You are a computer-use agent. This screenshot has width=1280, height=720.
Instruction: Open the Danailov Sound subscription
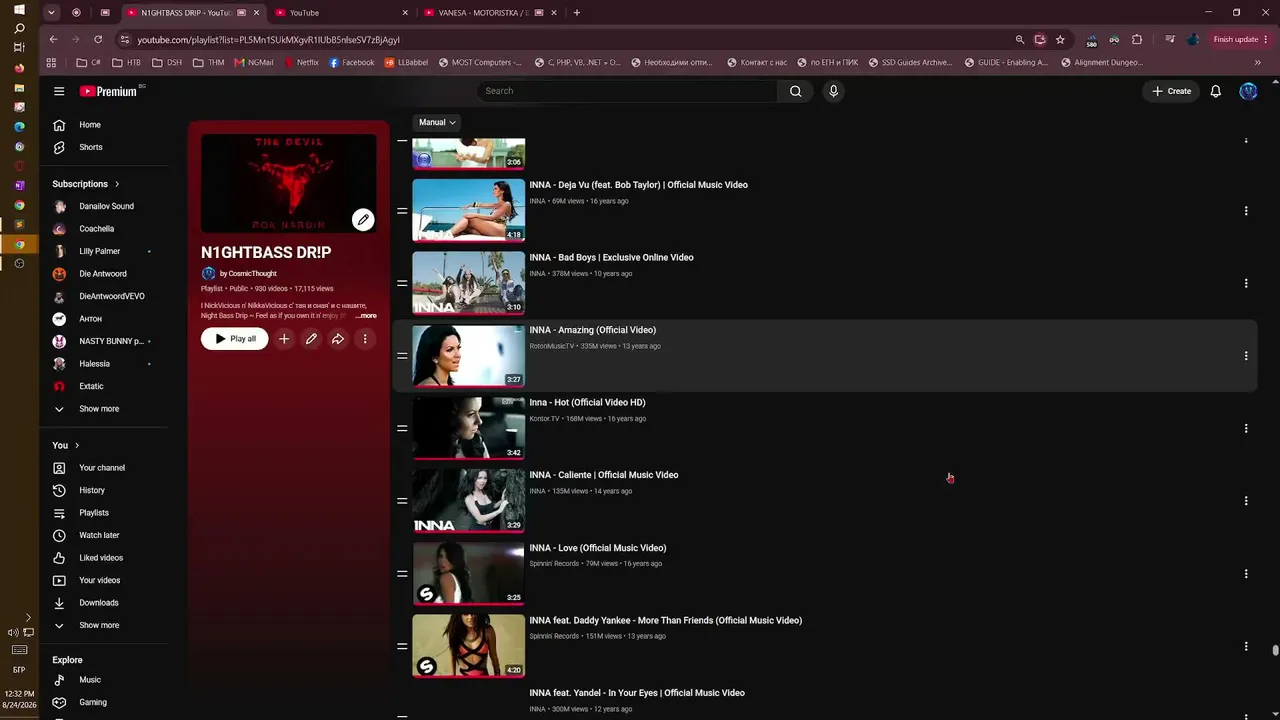tap(105, 206)
